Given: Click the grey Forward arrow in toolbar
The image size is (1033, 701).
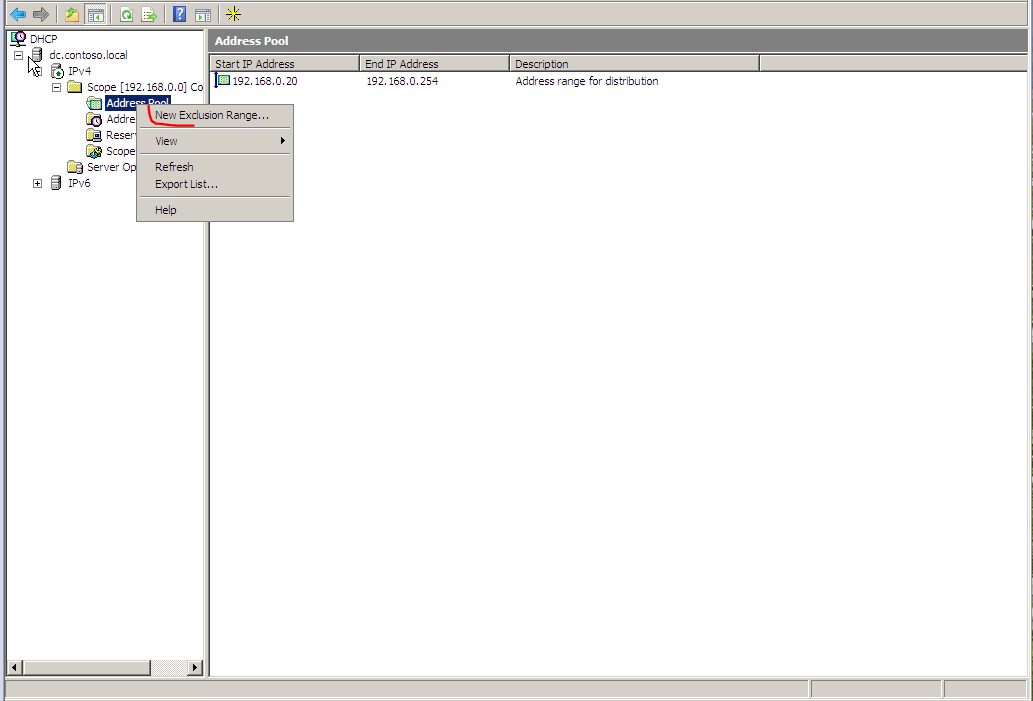Looking at the screenshot, I should click(x=41, y=14).
